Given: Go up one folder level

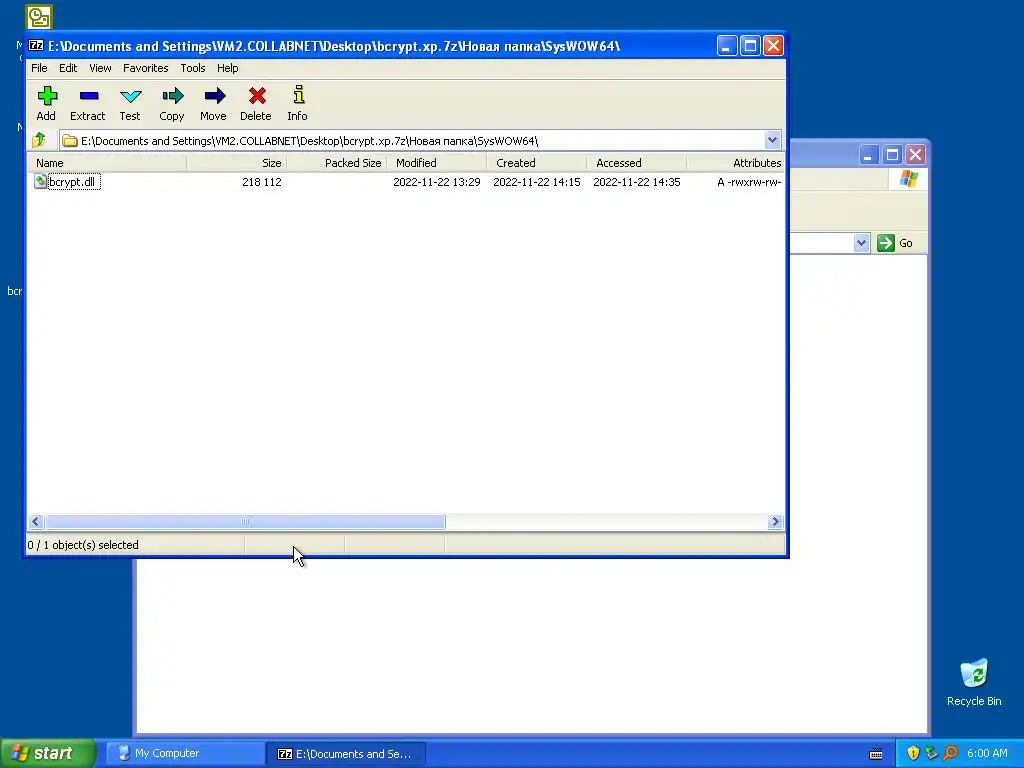Looking at the screenshot, I should click(39, 140).
